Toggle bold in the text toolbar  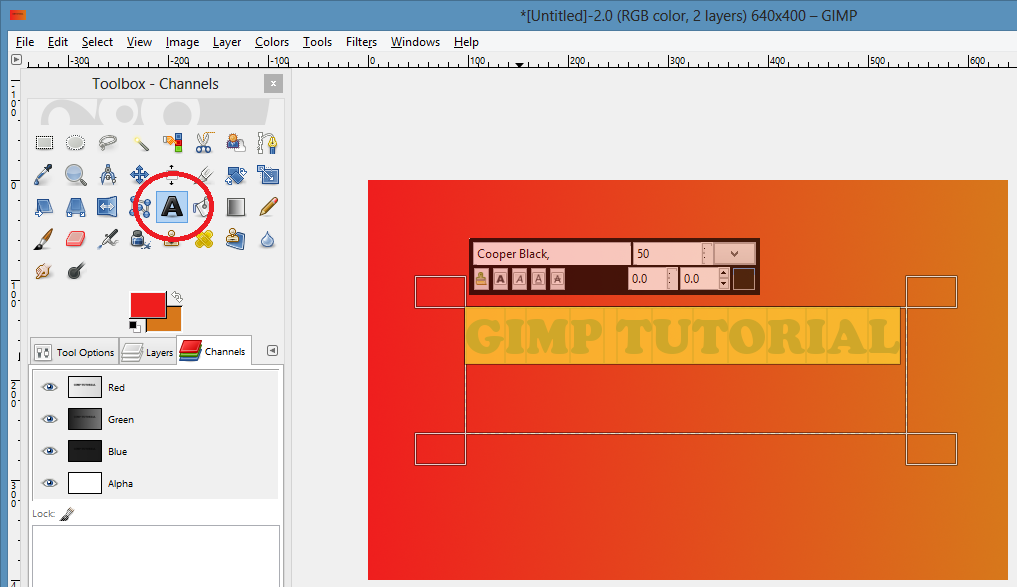pyautogui.click(x=500, y=280)
